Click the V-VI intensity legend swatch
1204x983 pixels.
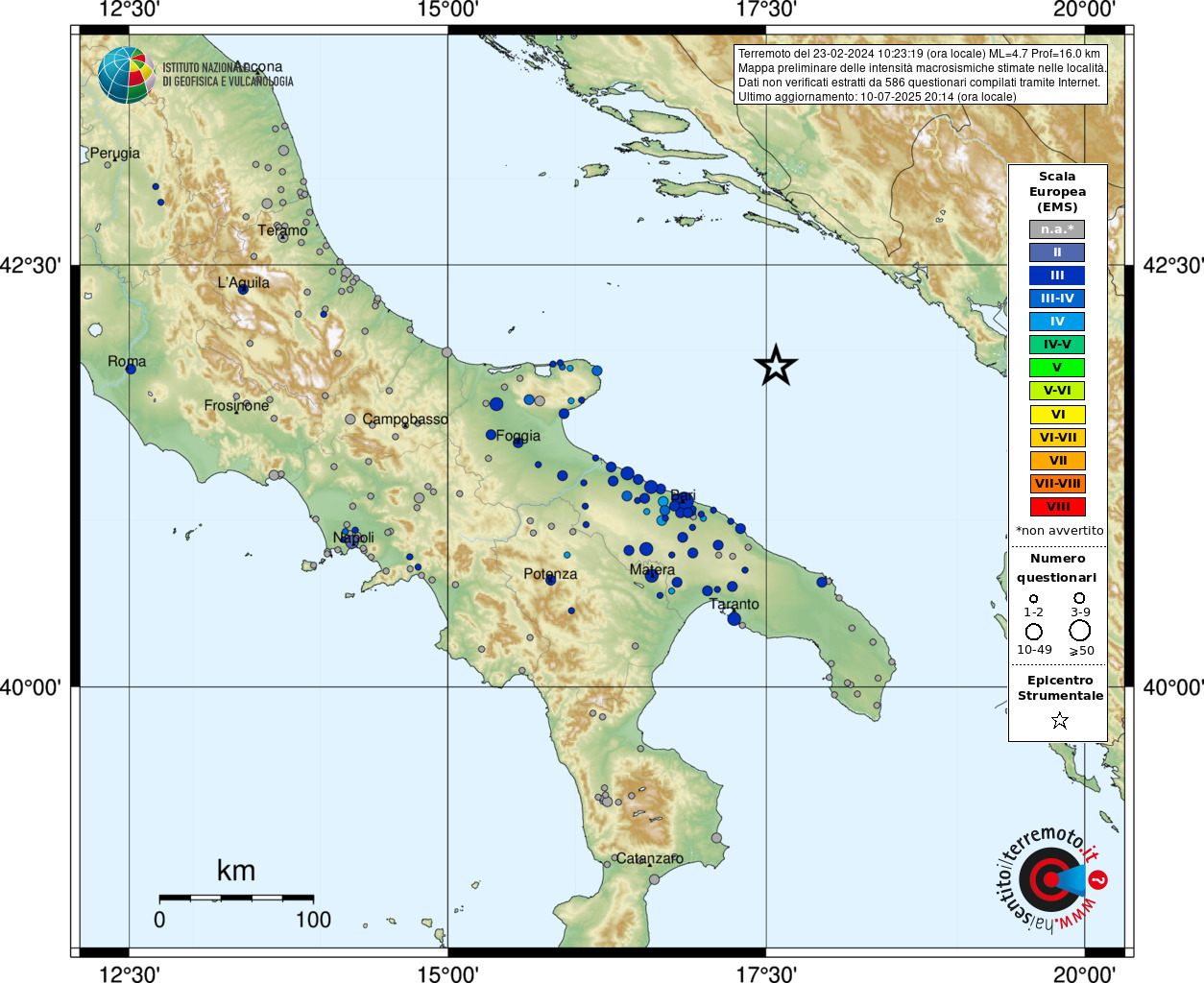coord(1057,391)
